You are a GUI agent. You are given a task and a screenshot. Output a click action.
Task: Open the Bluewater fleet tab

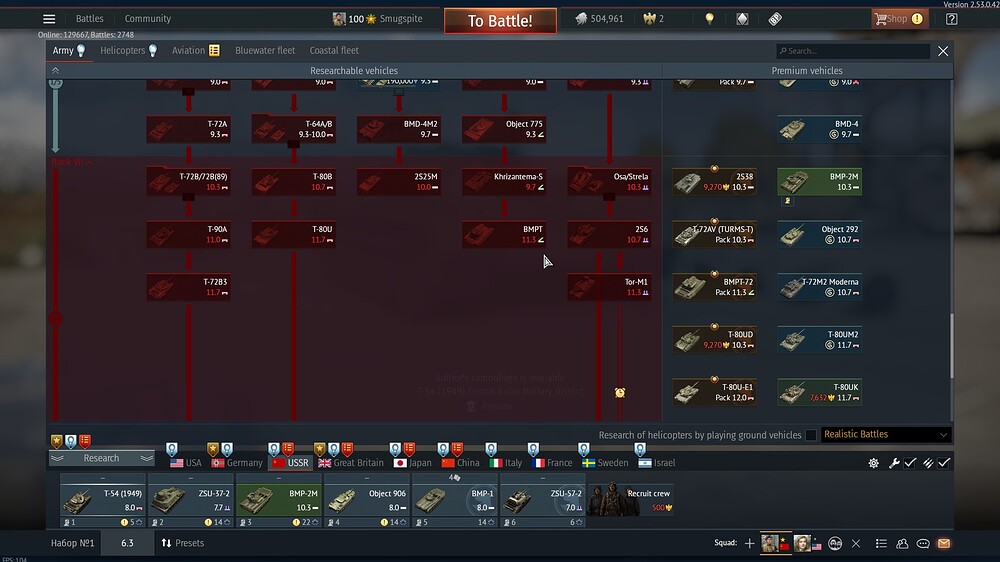(265, 50)
